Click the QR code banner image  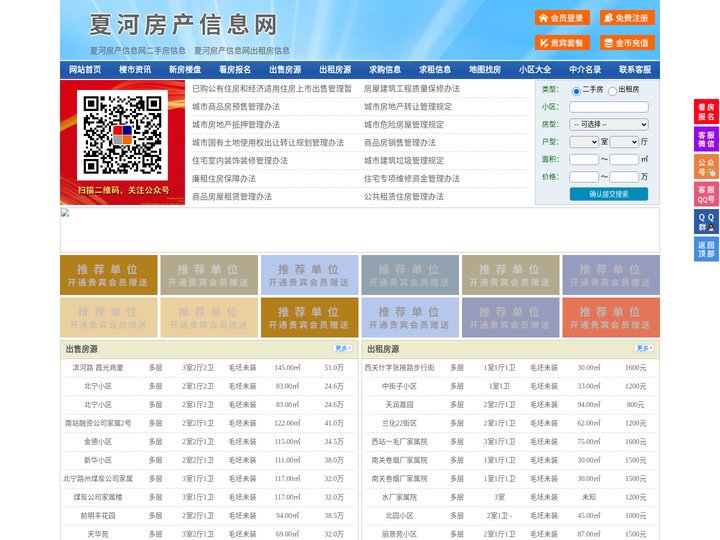coord(123,143)
